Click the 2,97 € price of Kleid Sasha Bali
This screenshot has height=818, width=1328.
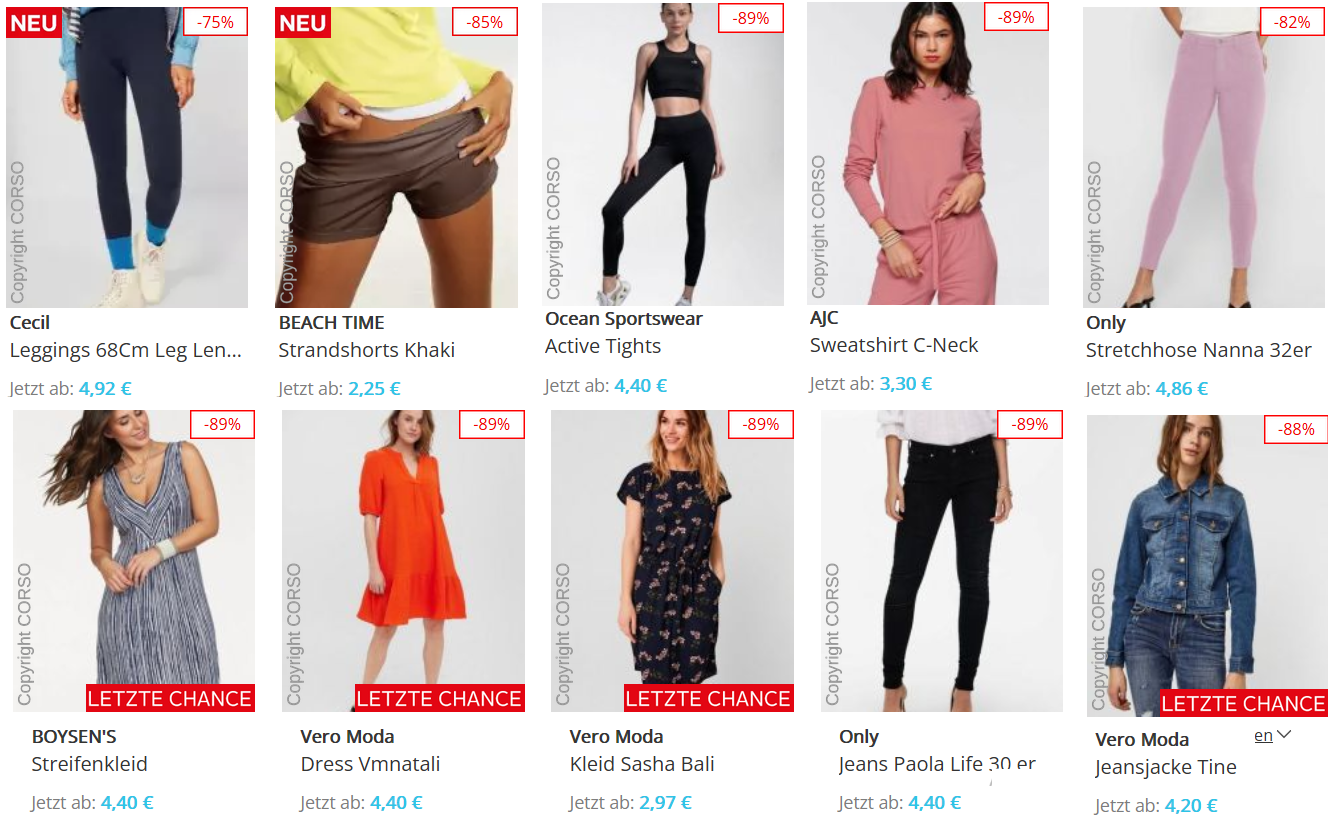(666, 802)
